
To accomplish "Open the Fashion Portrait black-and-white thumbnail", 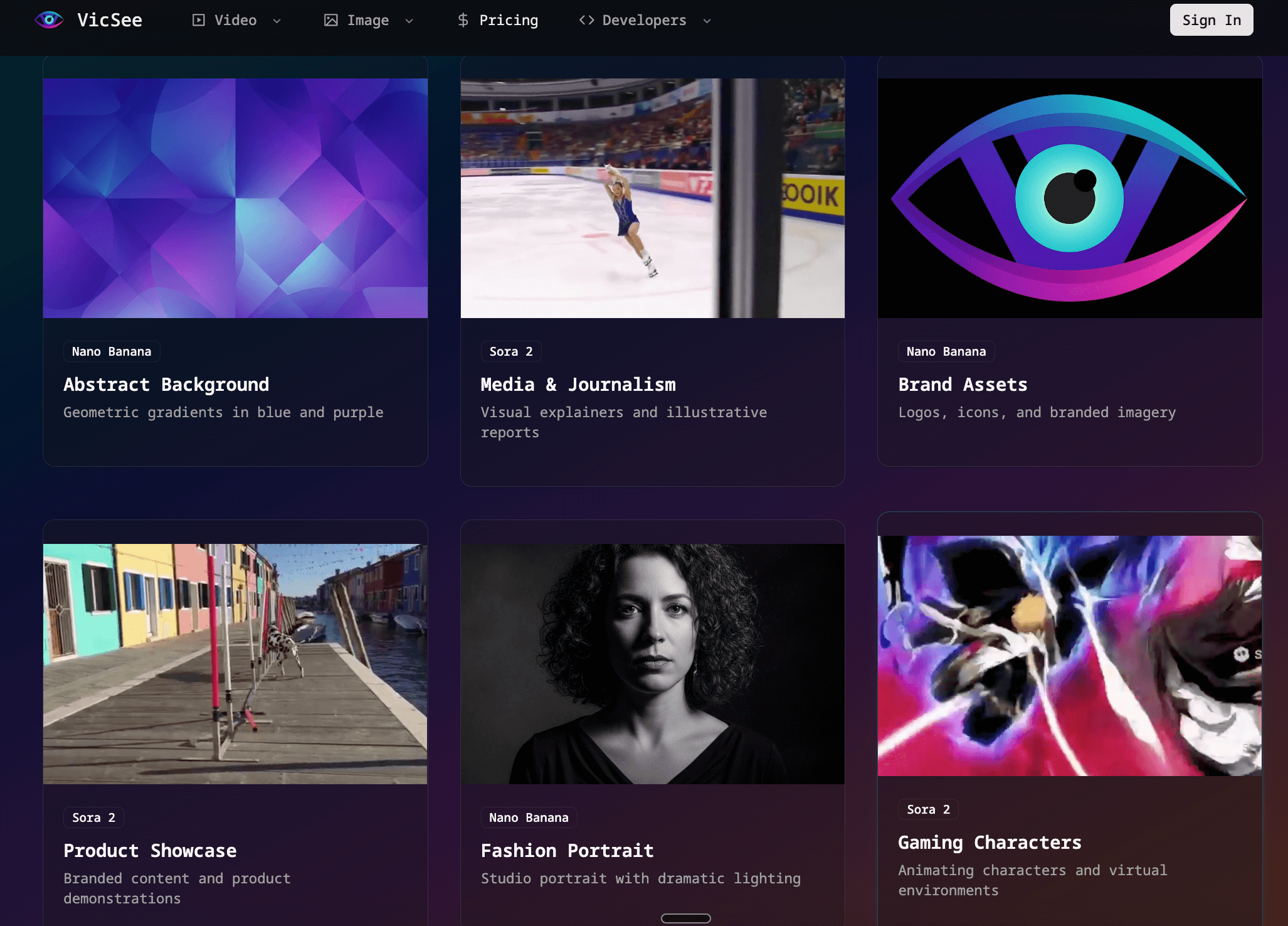I will coord(652,664).
